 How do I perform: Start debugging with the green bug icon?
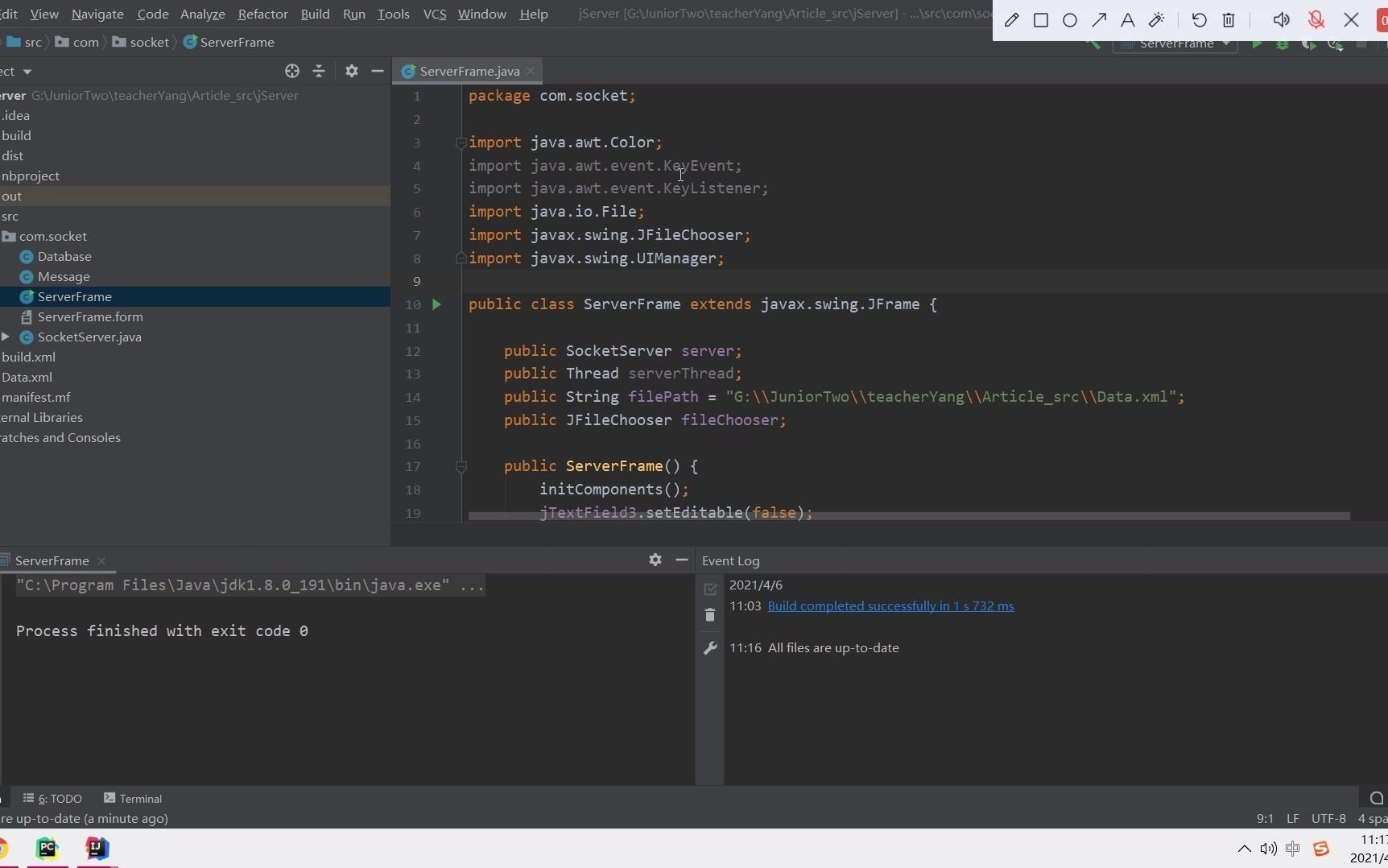pyautogui.click(x=1283, y=45)
